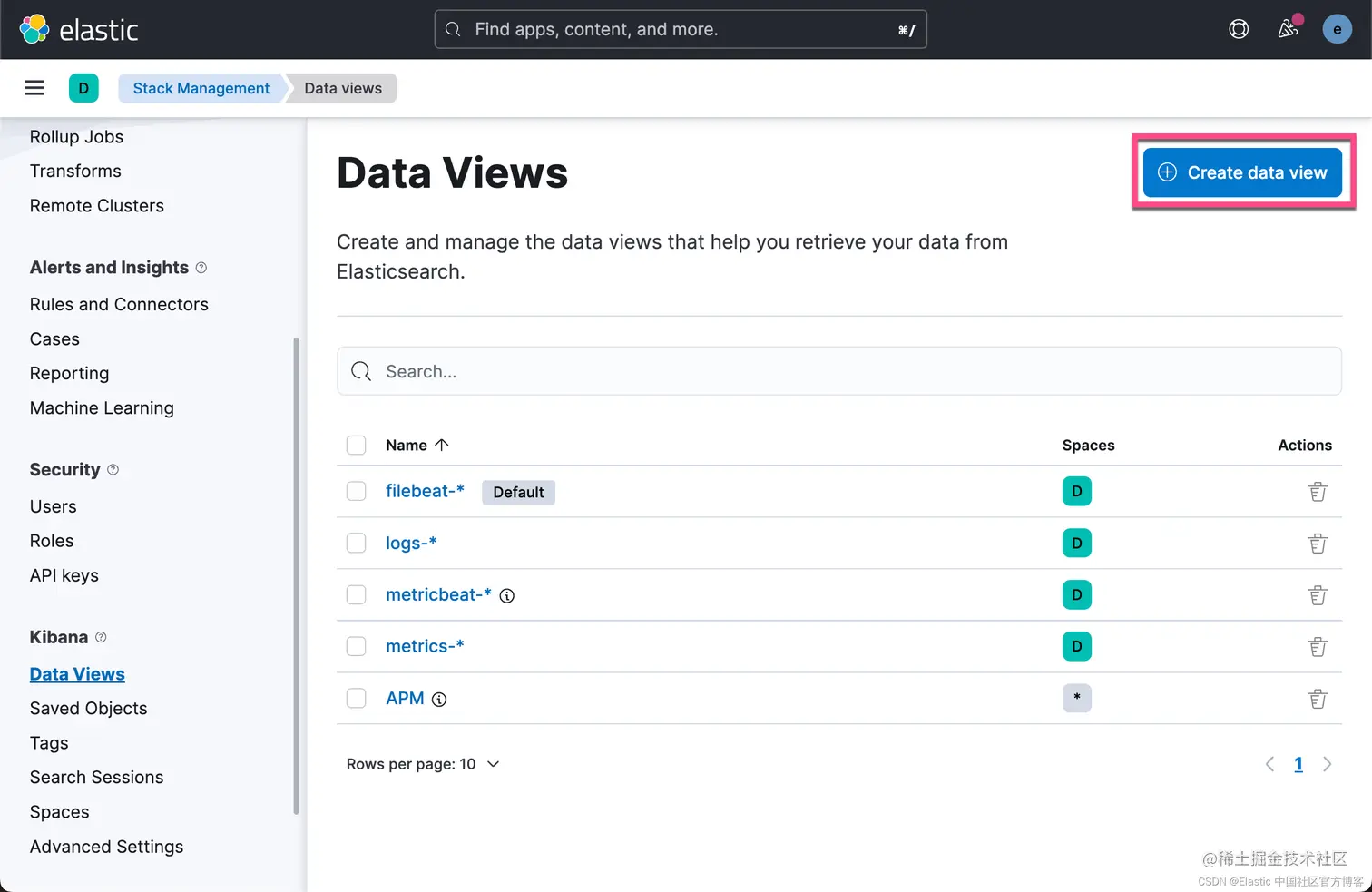Delete the metrics-* data view
Screen dimensions: 1372x892
coord(1318,647)
